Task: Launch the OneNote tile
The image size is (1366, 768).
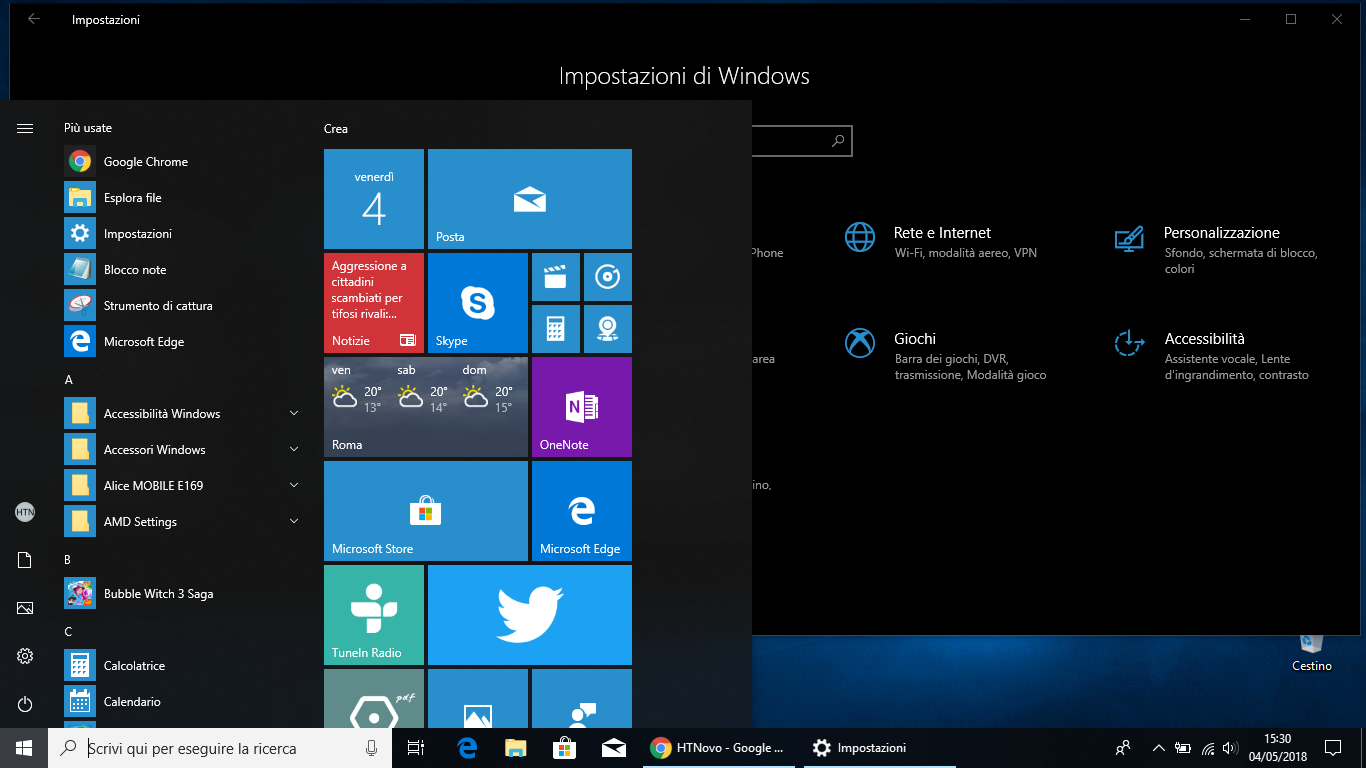Action: (x=582, y=407)
